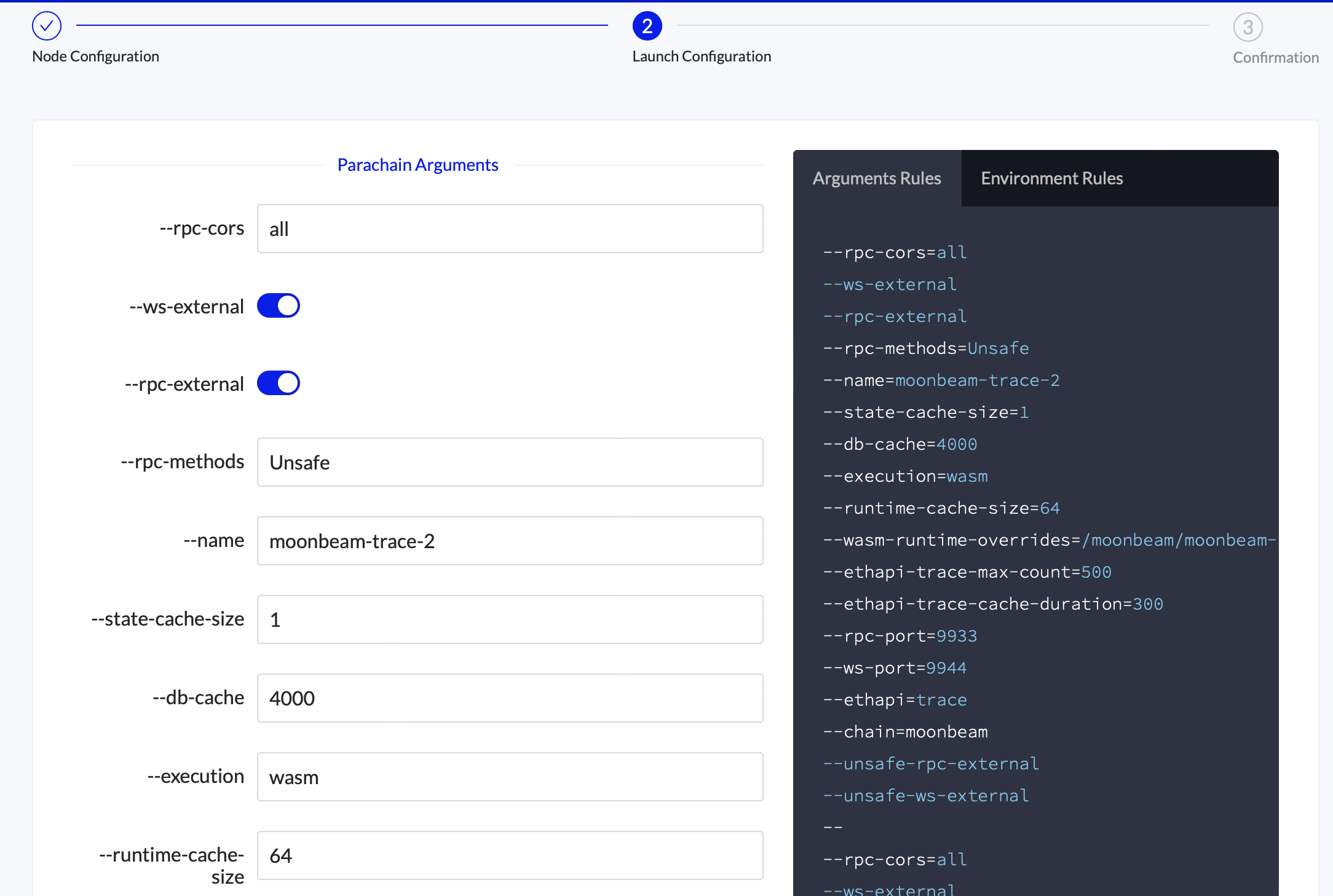Screen dimensions: 1333x896
Task: Toggle off the --ws-external switch
Action: tap(278, 305)
